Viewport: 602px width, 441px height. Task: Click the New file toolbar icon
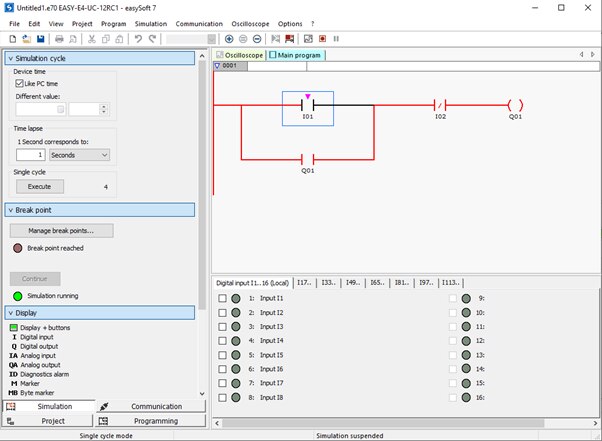click(12, 39)
